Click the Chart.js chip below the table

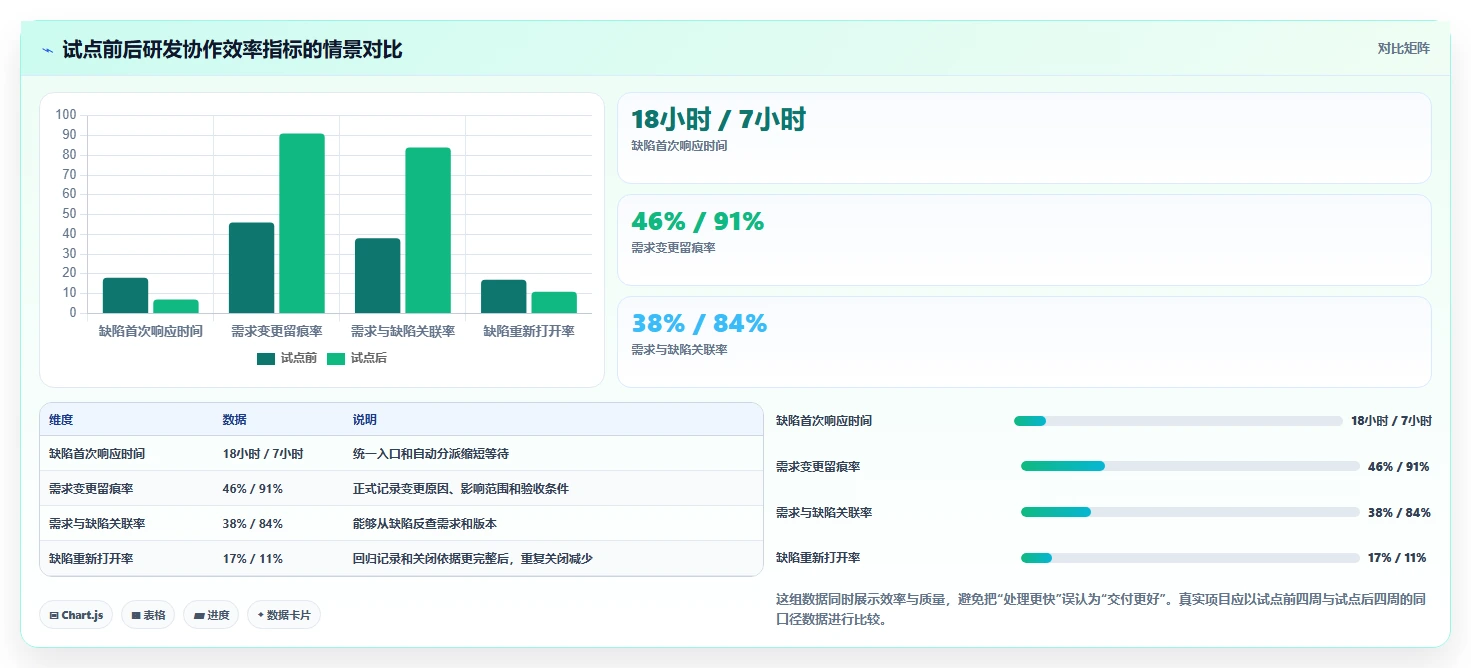pyautogui.click(x=76, y=615)
